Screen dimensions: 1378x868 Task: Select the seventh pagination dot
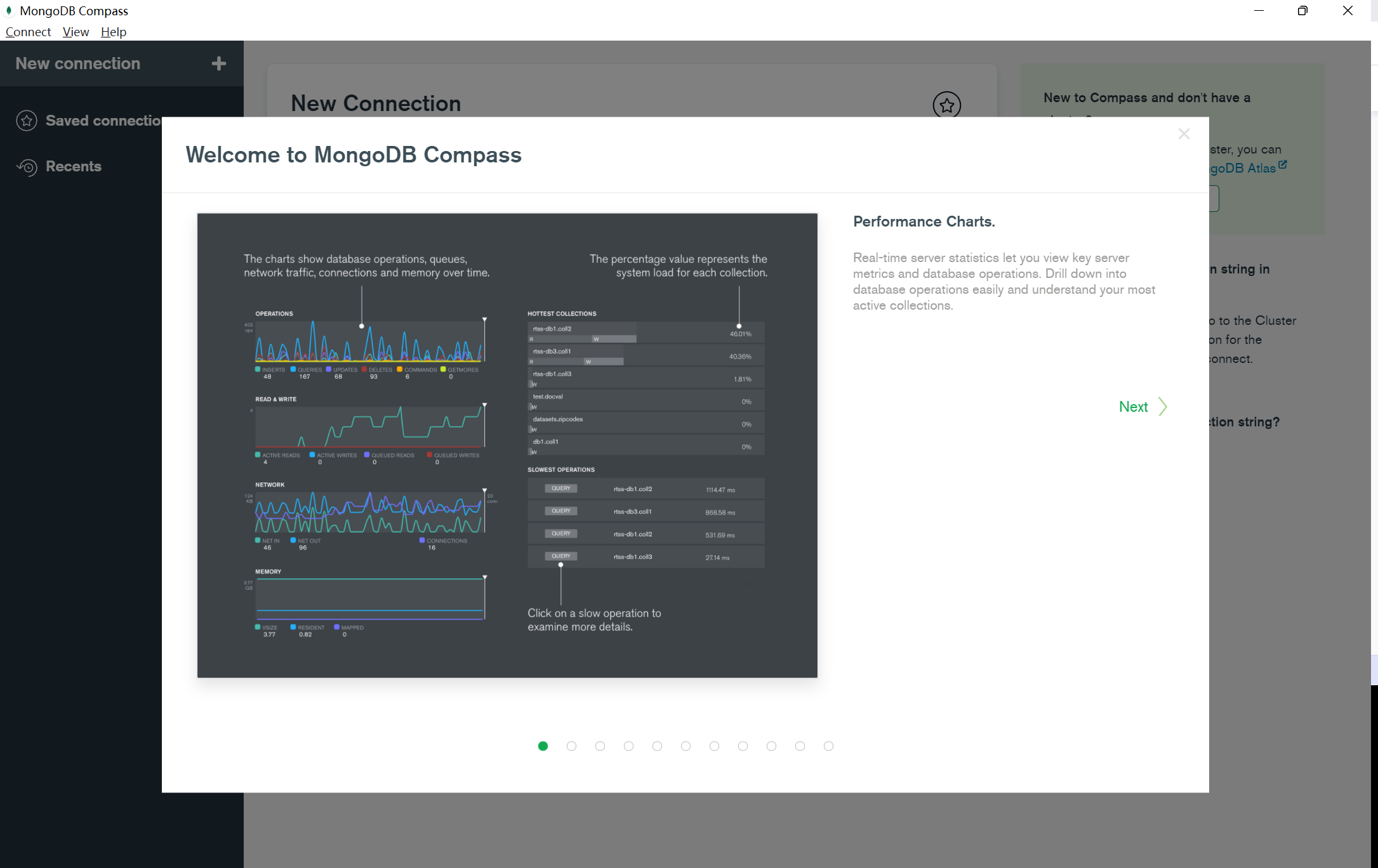coord(714,746)
